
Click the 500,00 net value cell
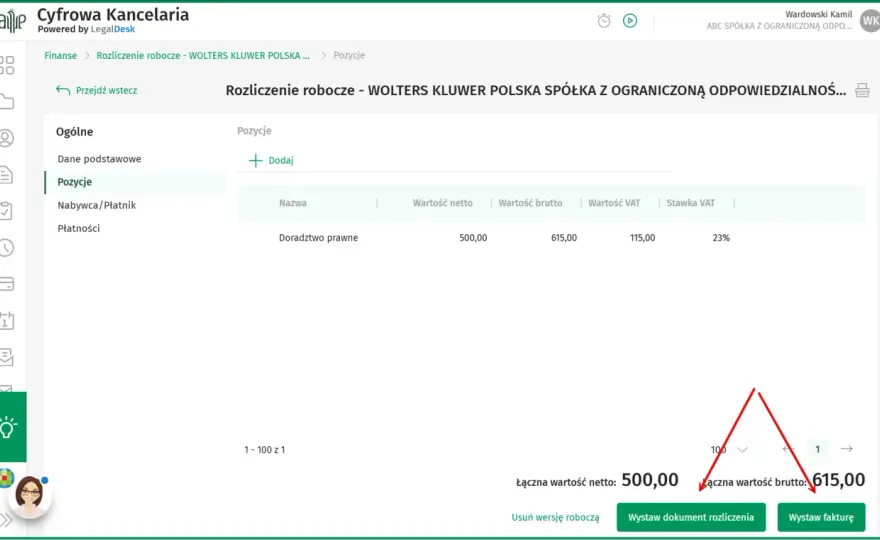[x=473, y=238]
